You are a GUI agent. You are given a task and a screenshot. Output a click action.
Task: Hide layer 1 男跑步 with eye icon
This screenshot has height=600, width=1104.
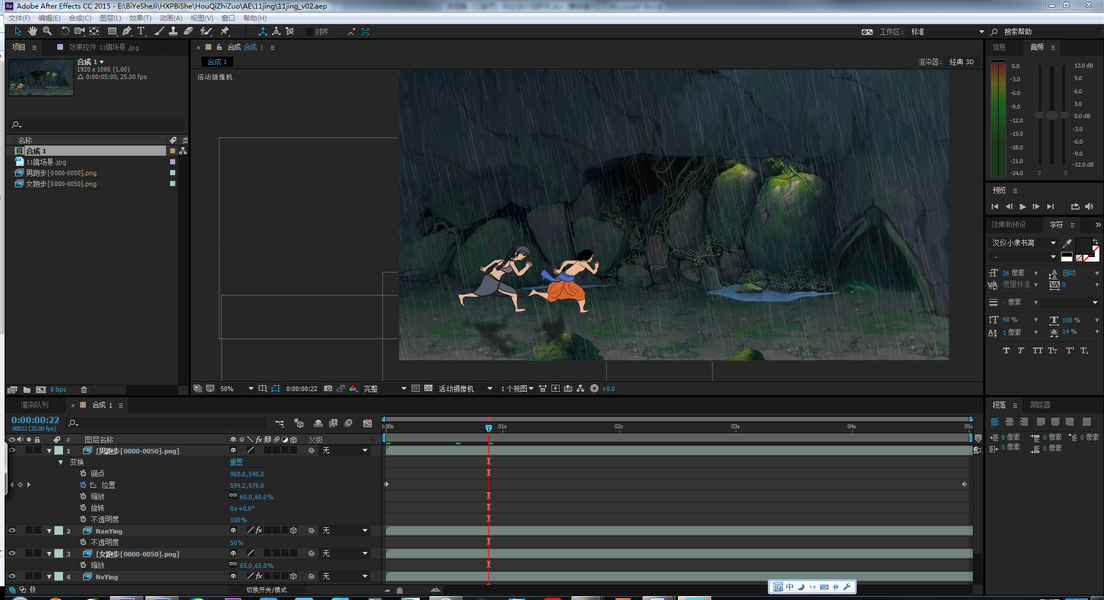click(12, 451)
